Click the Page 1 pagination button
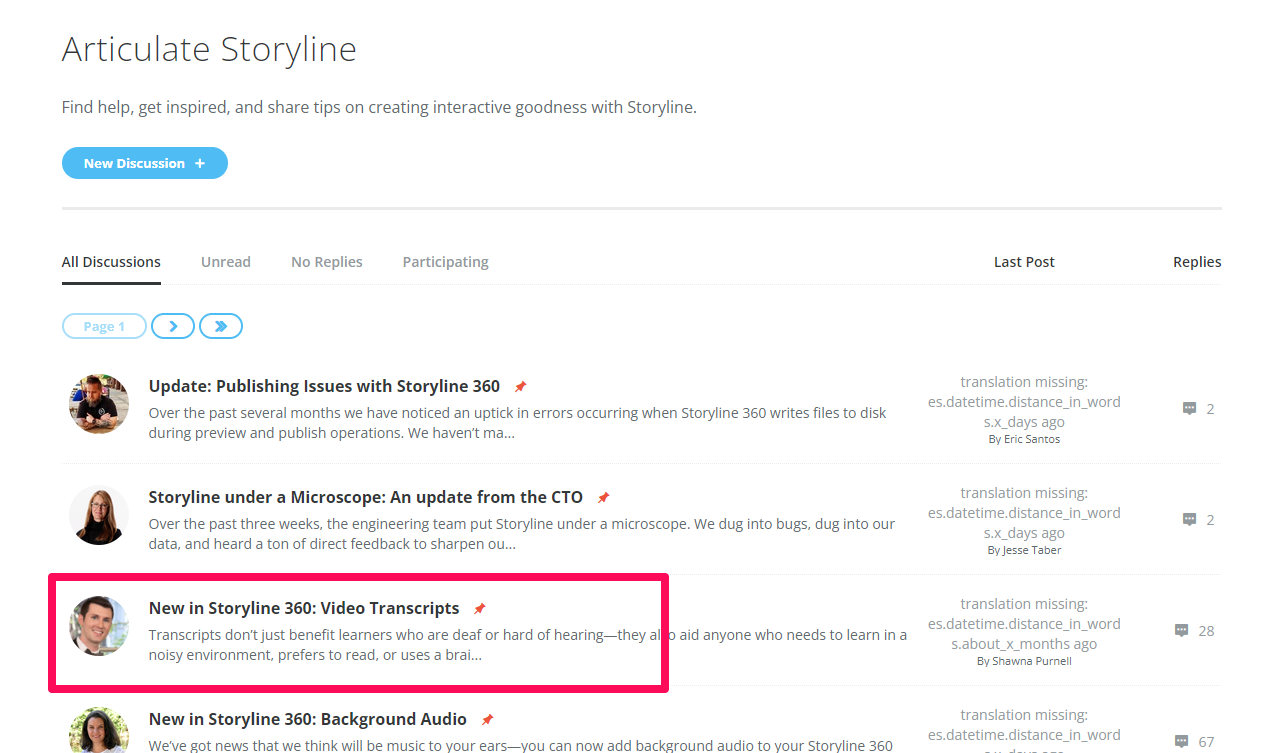Image resolution: width=1283 pixels, height=753 pixels. coord(104,326)
